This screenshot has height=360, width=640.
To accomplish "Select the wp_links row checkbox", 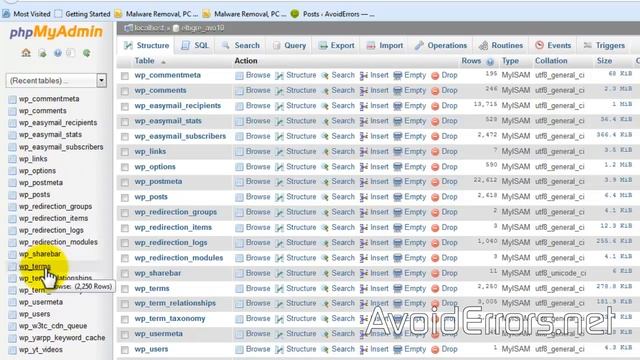I will click(x=125, y=152).
